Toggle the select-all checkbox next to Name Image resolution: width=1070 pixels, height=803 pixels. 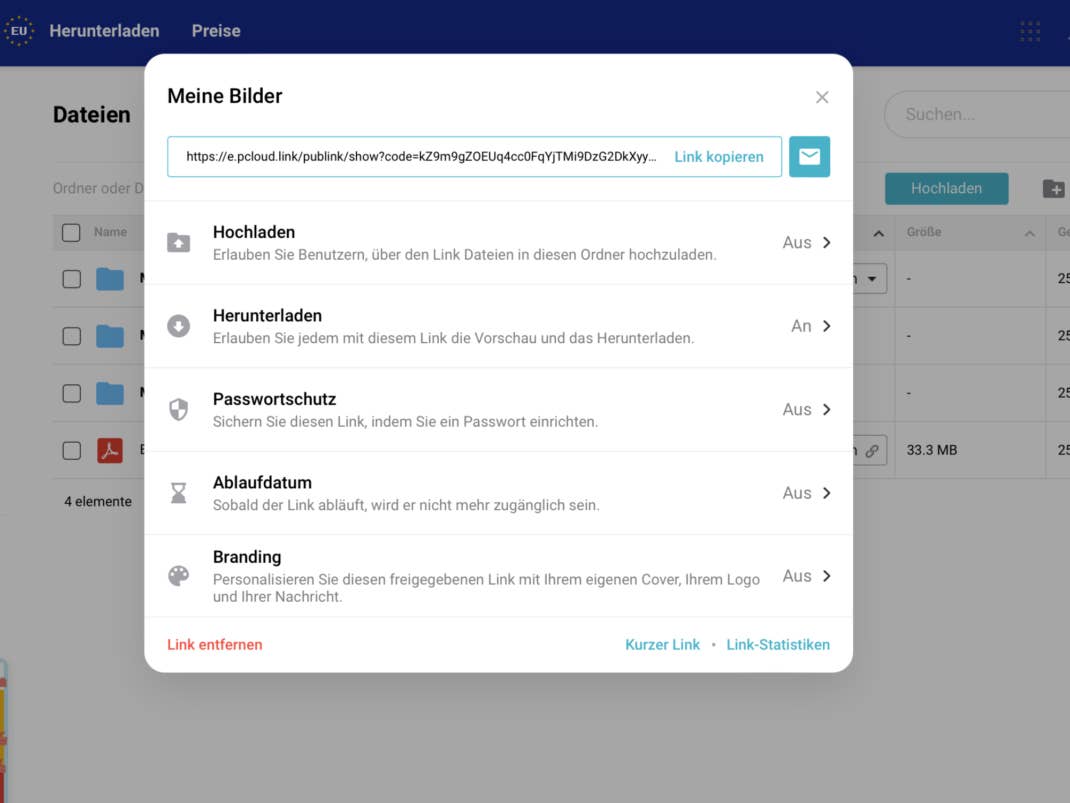(x=71, y=233)
